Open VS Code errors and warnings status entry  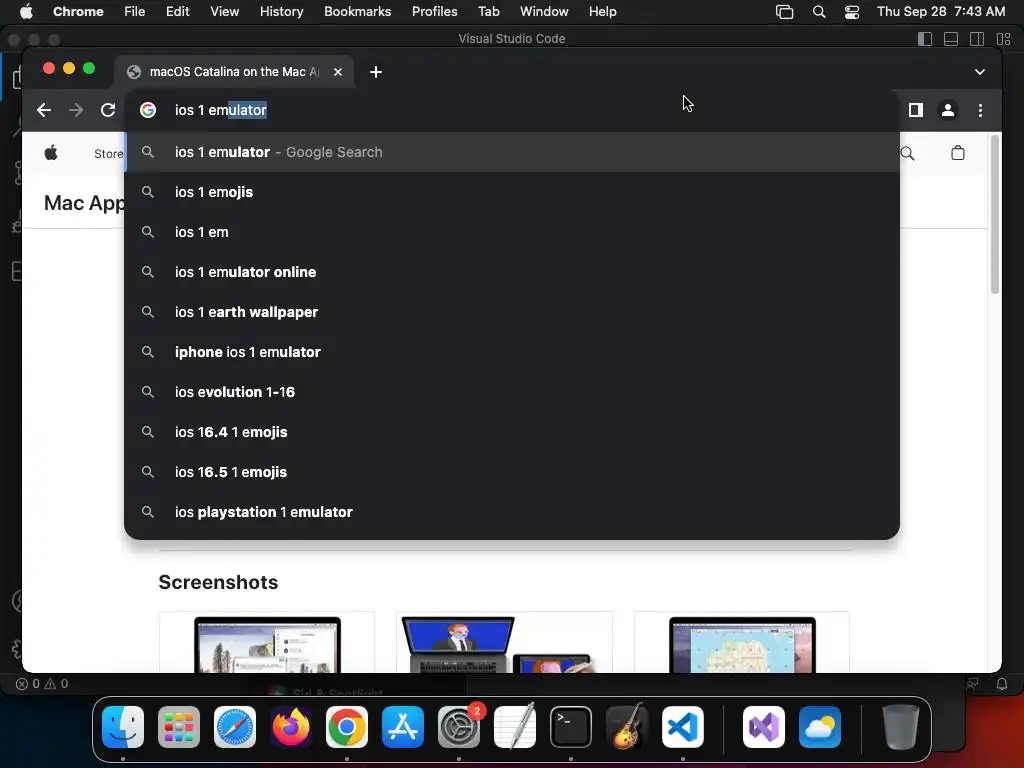click(42, 684)
